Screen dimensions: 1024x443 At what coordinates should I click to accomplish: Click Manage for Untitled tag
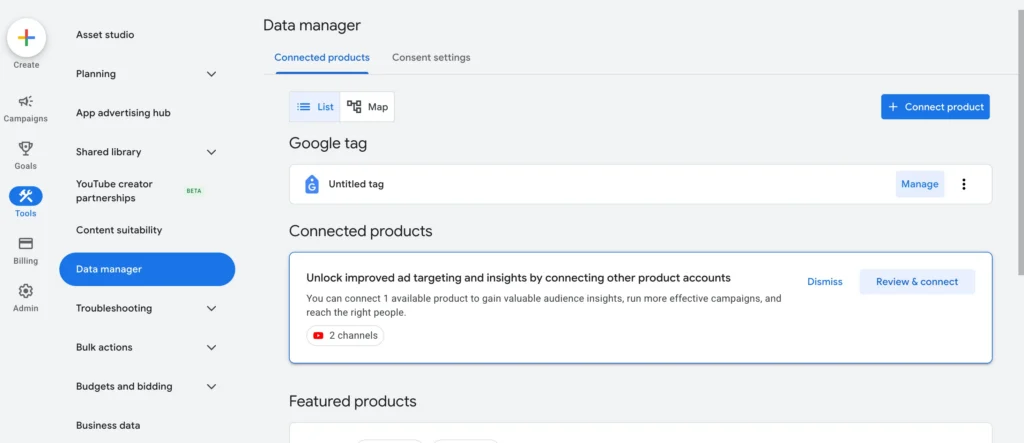pyautogui.click(x=920, y=184)
